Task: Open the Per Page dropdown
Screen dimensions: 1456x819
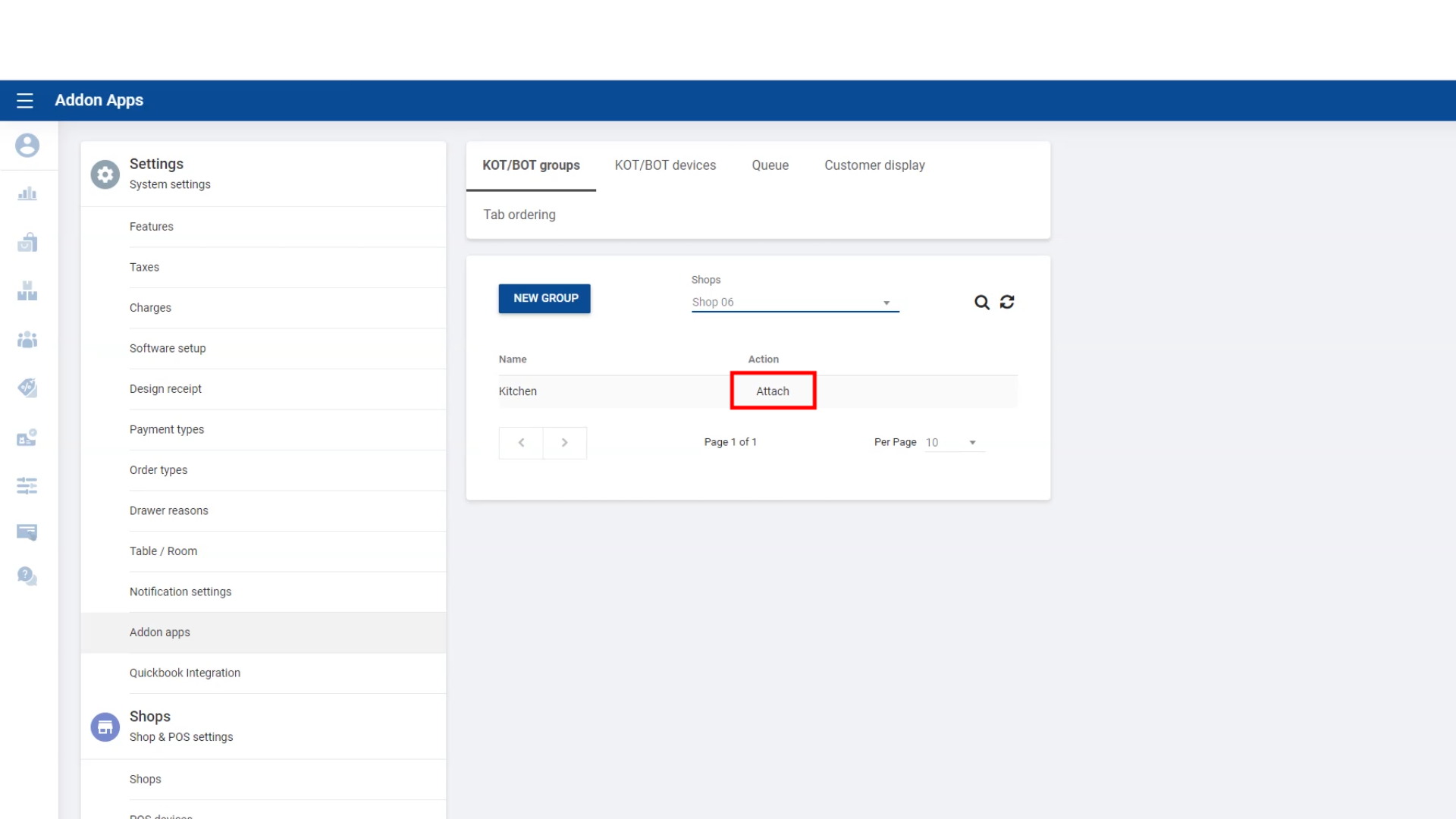Action: coord(954,442)
